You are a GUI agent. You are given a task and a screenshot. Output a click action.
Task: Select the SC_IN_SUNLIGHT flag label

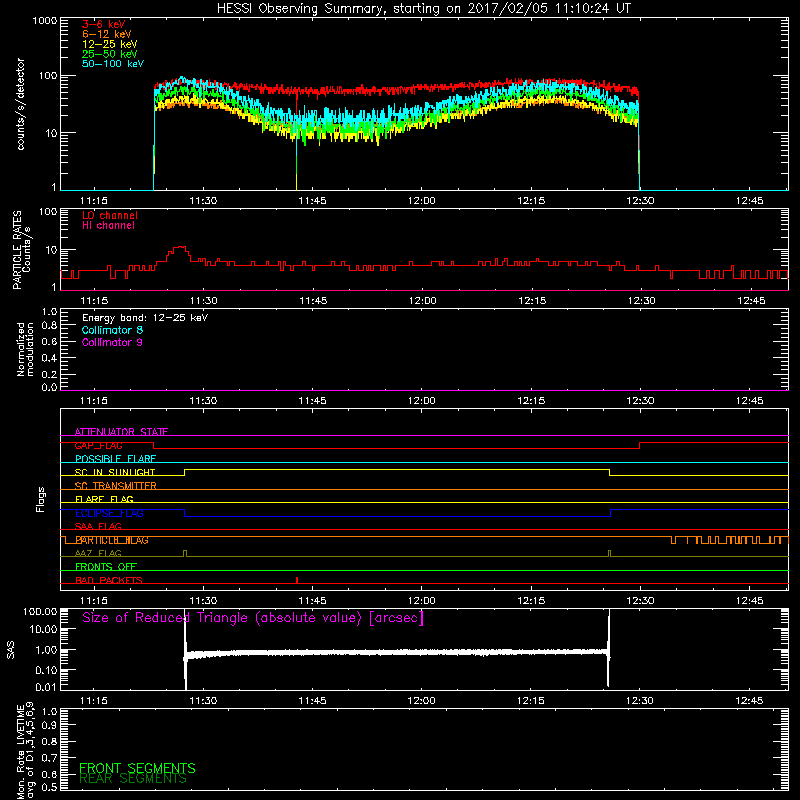(x=115, y=472)
